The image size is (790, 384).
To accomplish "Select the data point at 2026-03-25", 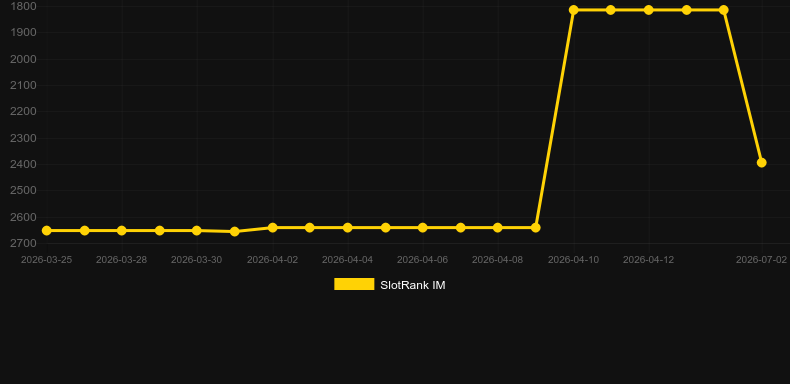I will pyautogui.click(x=47, y=230).
